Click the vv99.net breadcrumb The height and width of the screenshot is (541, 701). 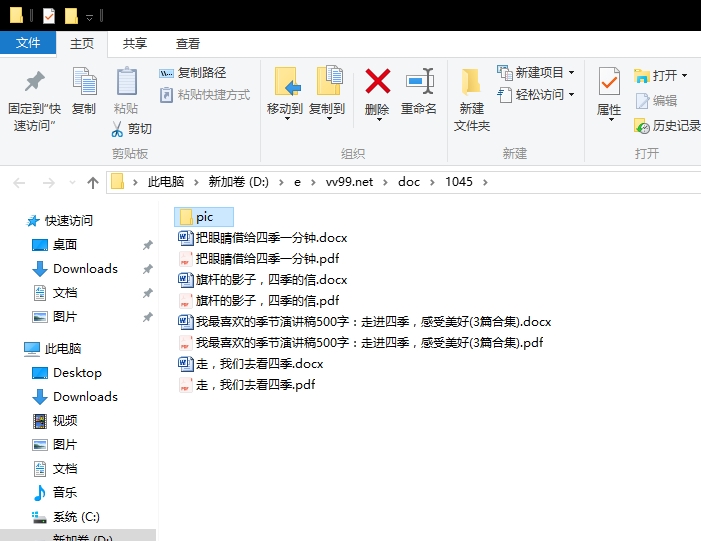click(x=349, y=182)
